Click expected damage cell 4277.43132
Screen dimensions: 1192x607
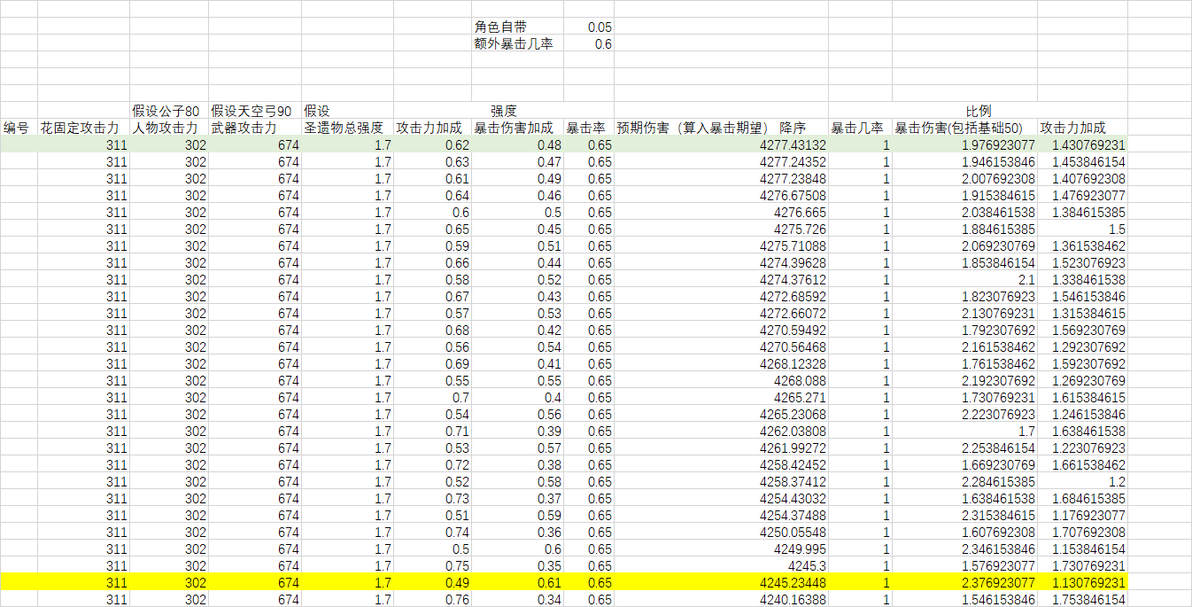[x=721, y=144]
